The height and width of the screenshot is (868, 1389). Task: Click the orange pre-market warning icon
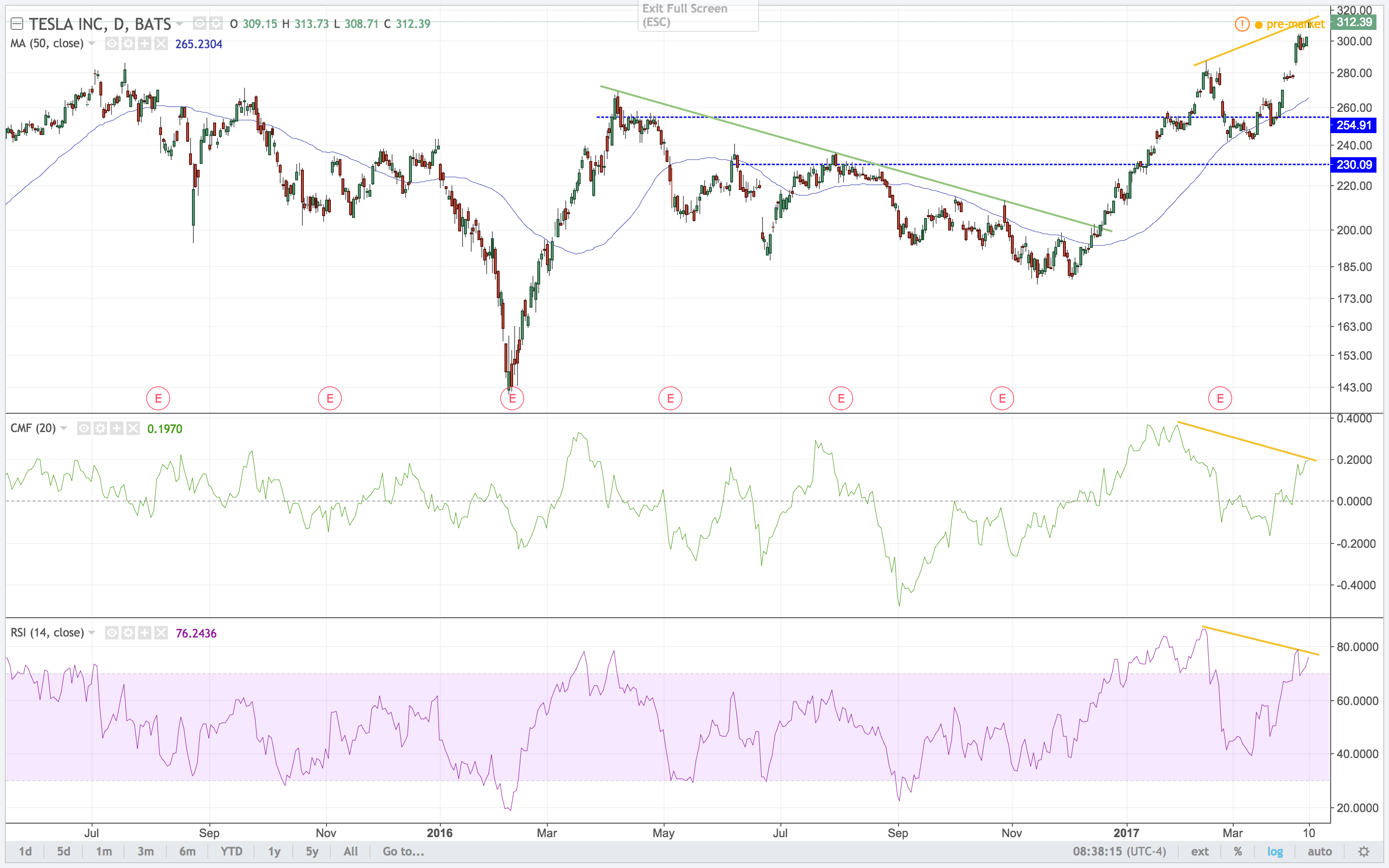[x=1241, y=24]
